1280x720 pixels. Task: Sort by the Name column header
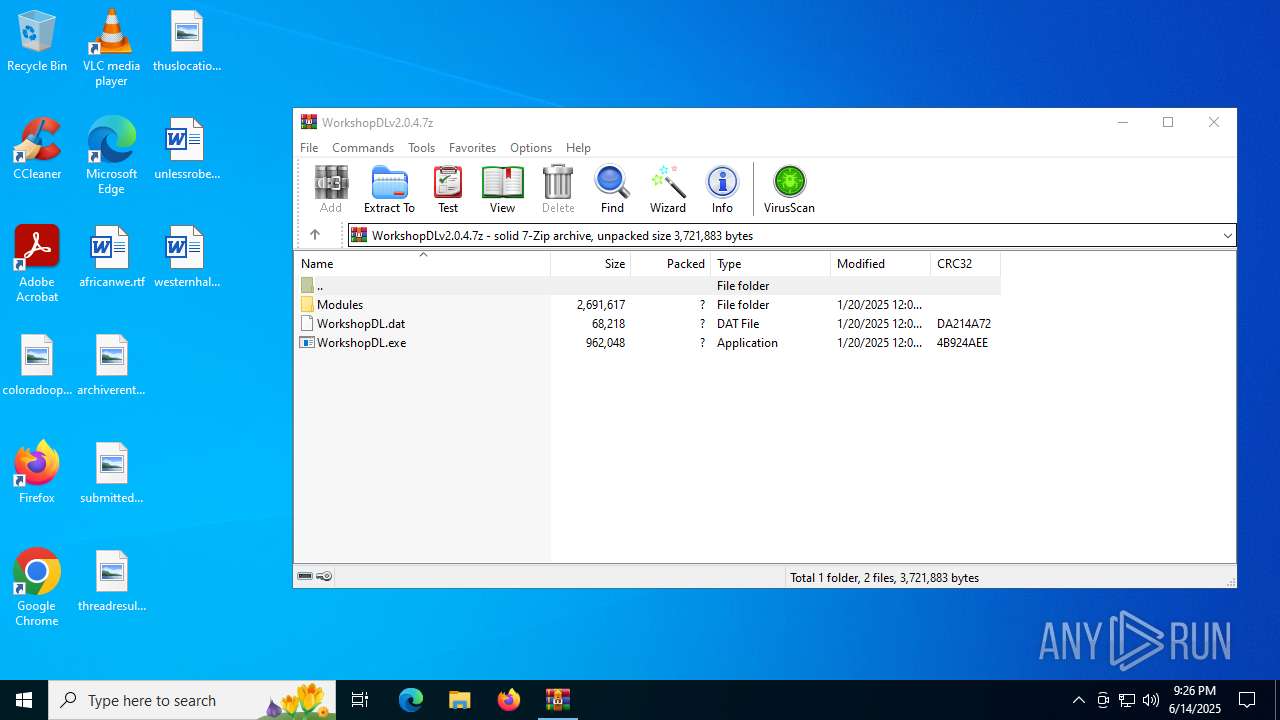pyautogui.click(x=422, y=263)
